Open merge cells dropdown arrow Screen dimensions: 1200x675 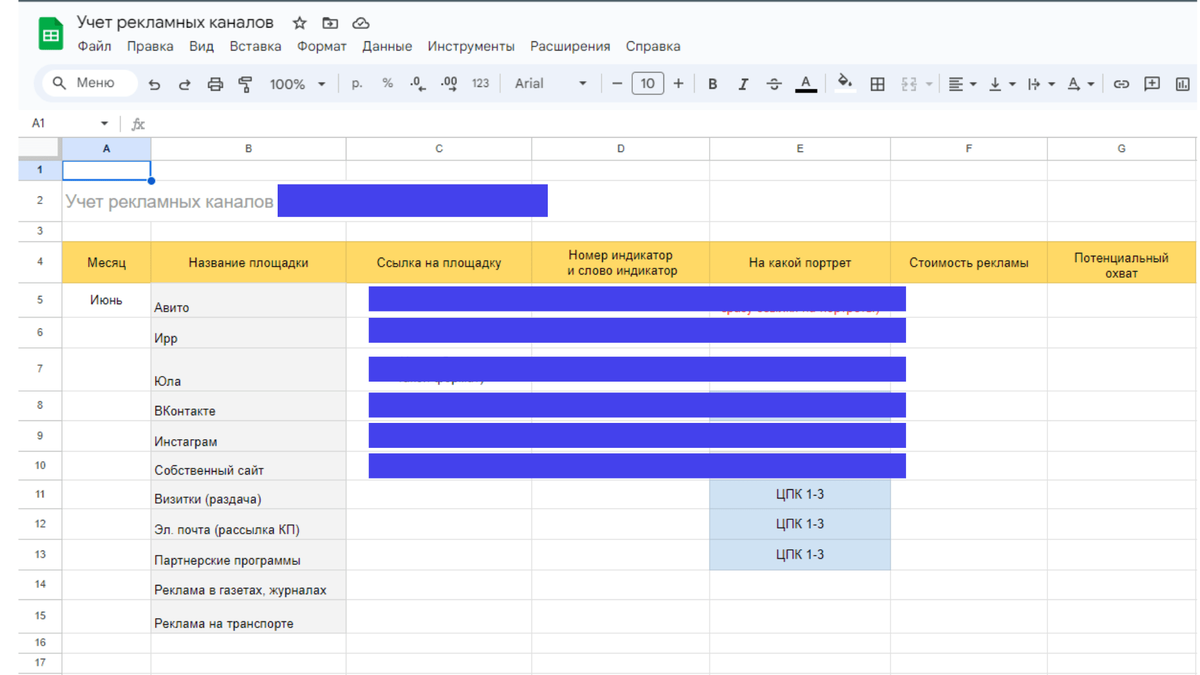click(x=929, y=84)
